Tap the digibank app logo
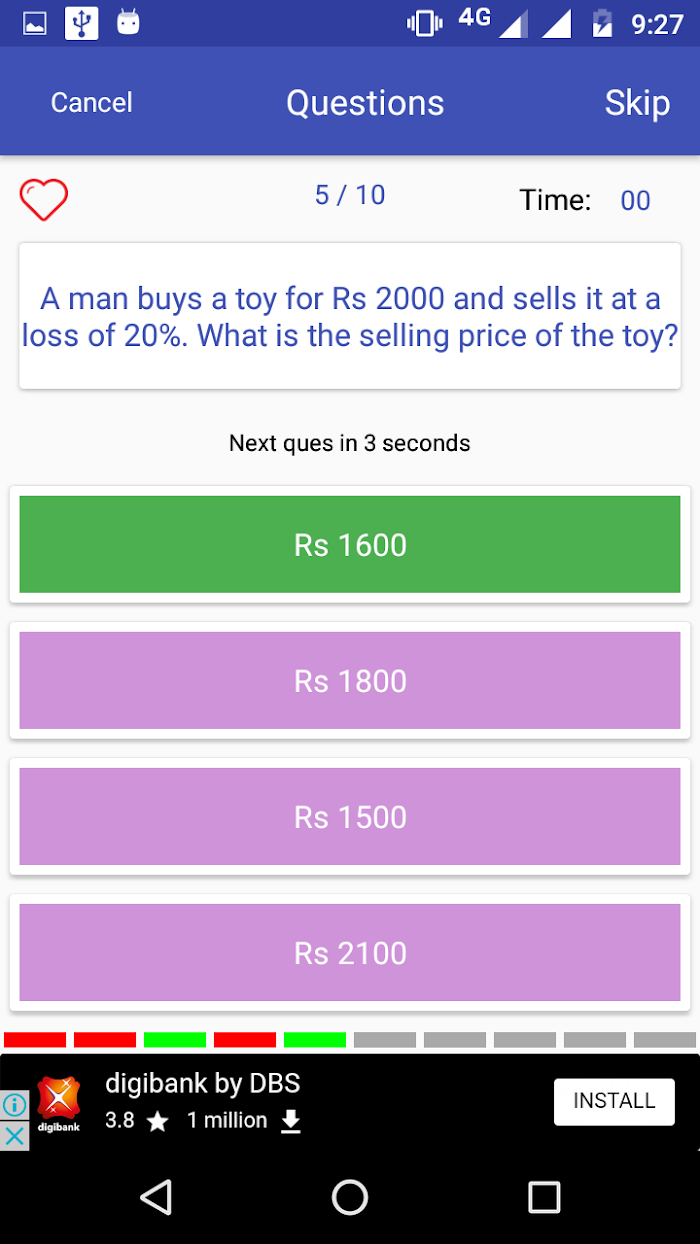This screenshot has width=700, height=1244. point(59,1103)
